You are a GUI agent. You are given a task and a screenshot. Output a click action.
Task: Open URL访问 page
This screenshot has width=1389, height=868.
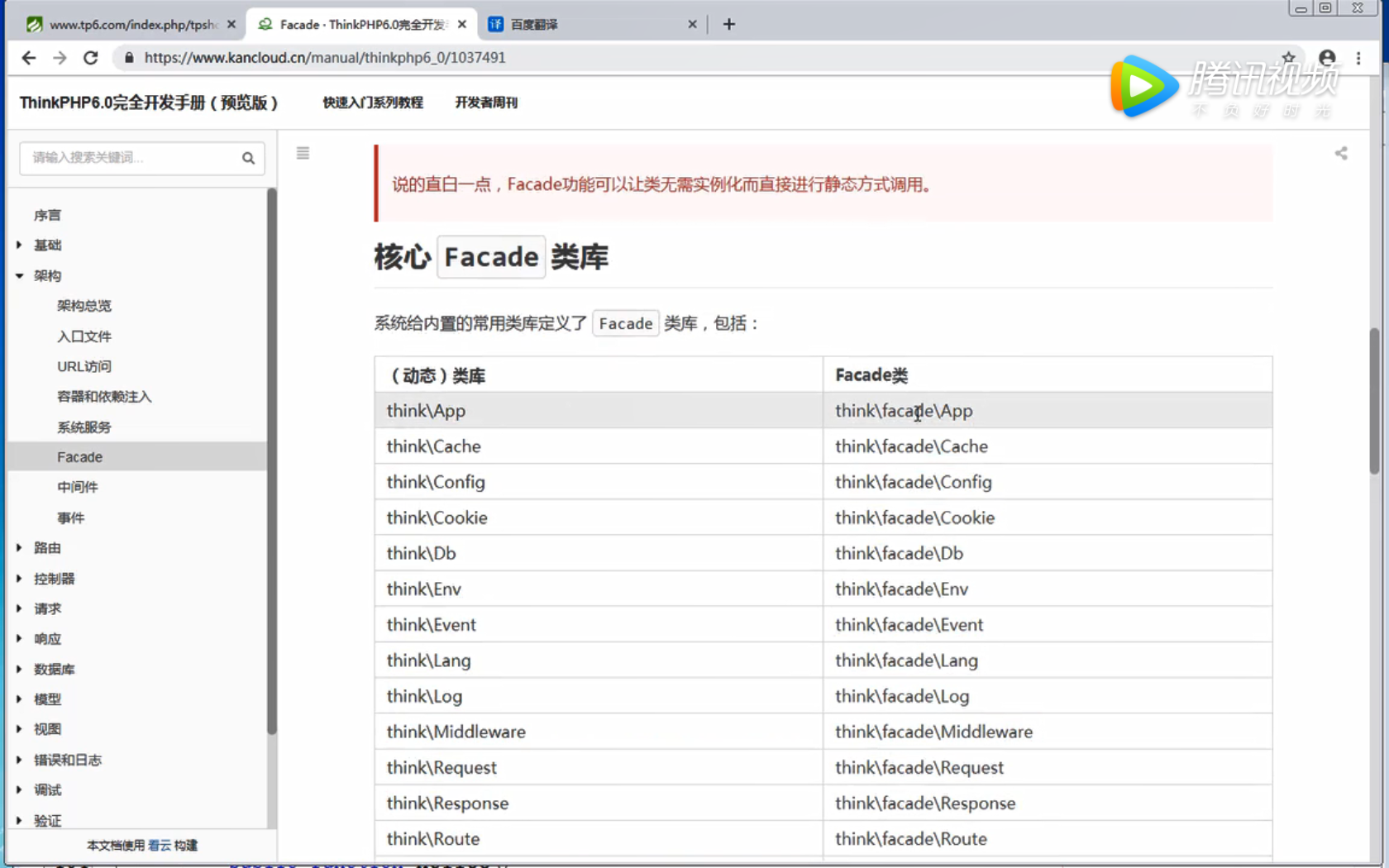[84, 366]
